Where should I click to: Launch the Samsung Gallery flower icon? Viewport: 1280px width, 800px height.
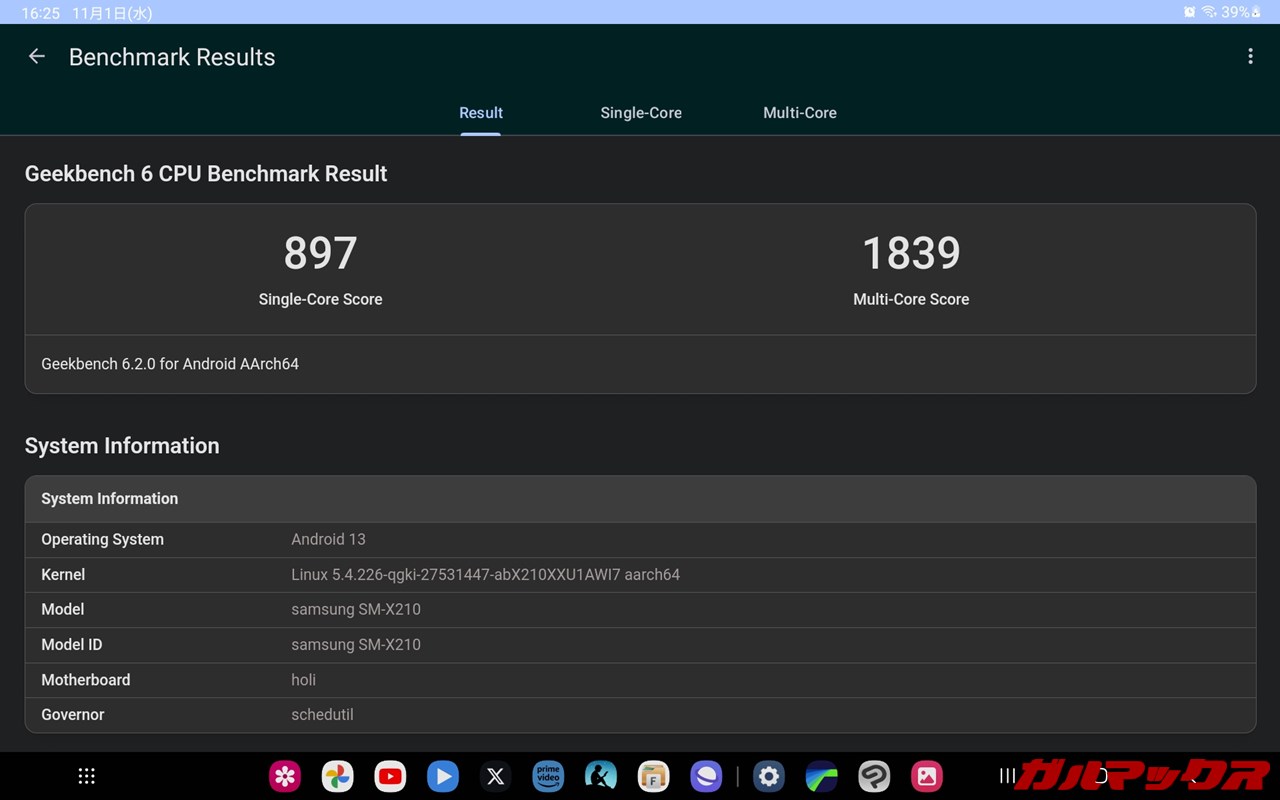[x=285, y=776]
